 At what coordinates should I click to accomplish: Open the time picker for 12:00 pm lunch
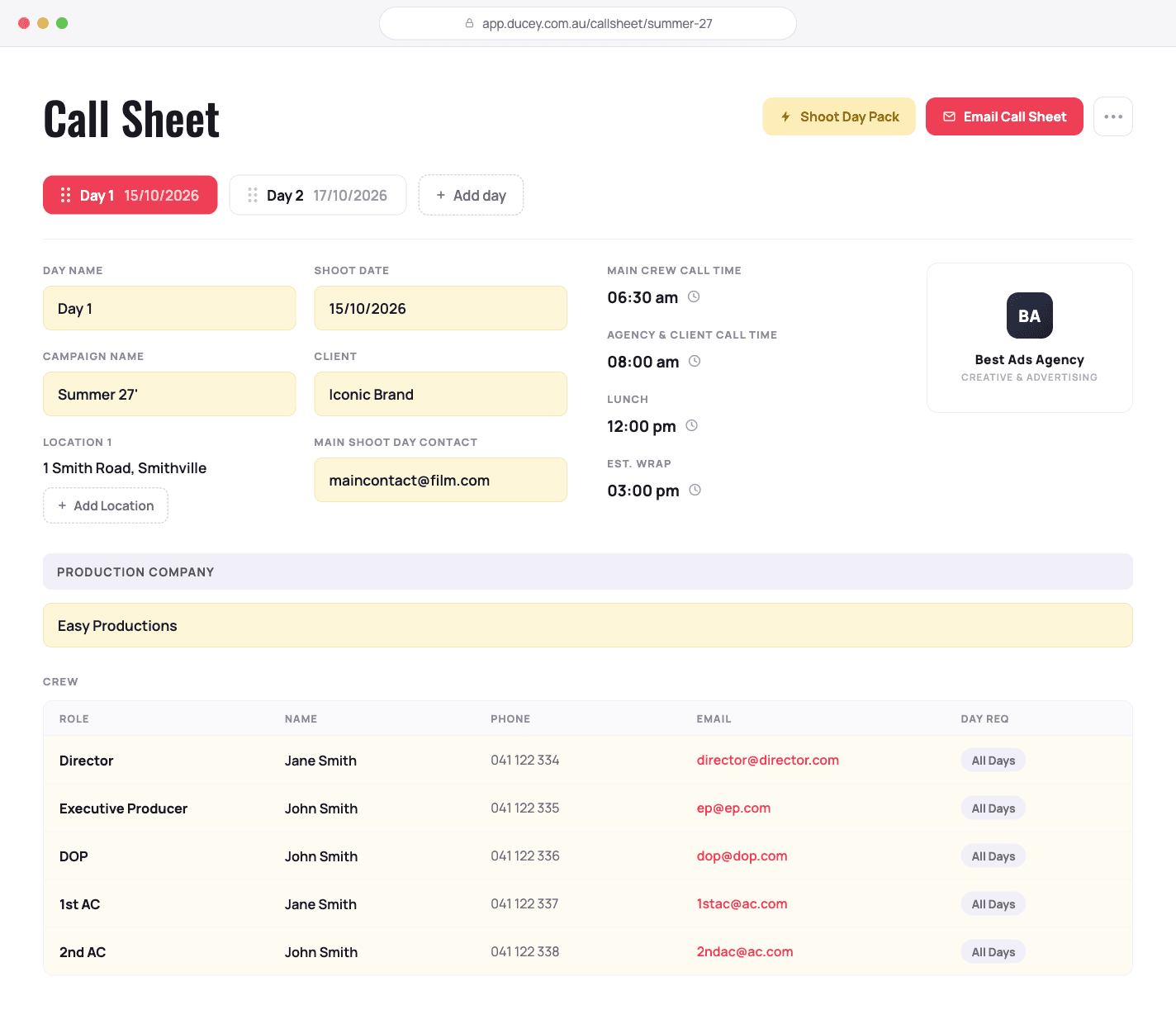(692, 425)
